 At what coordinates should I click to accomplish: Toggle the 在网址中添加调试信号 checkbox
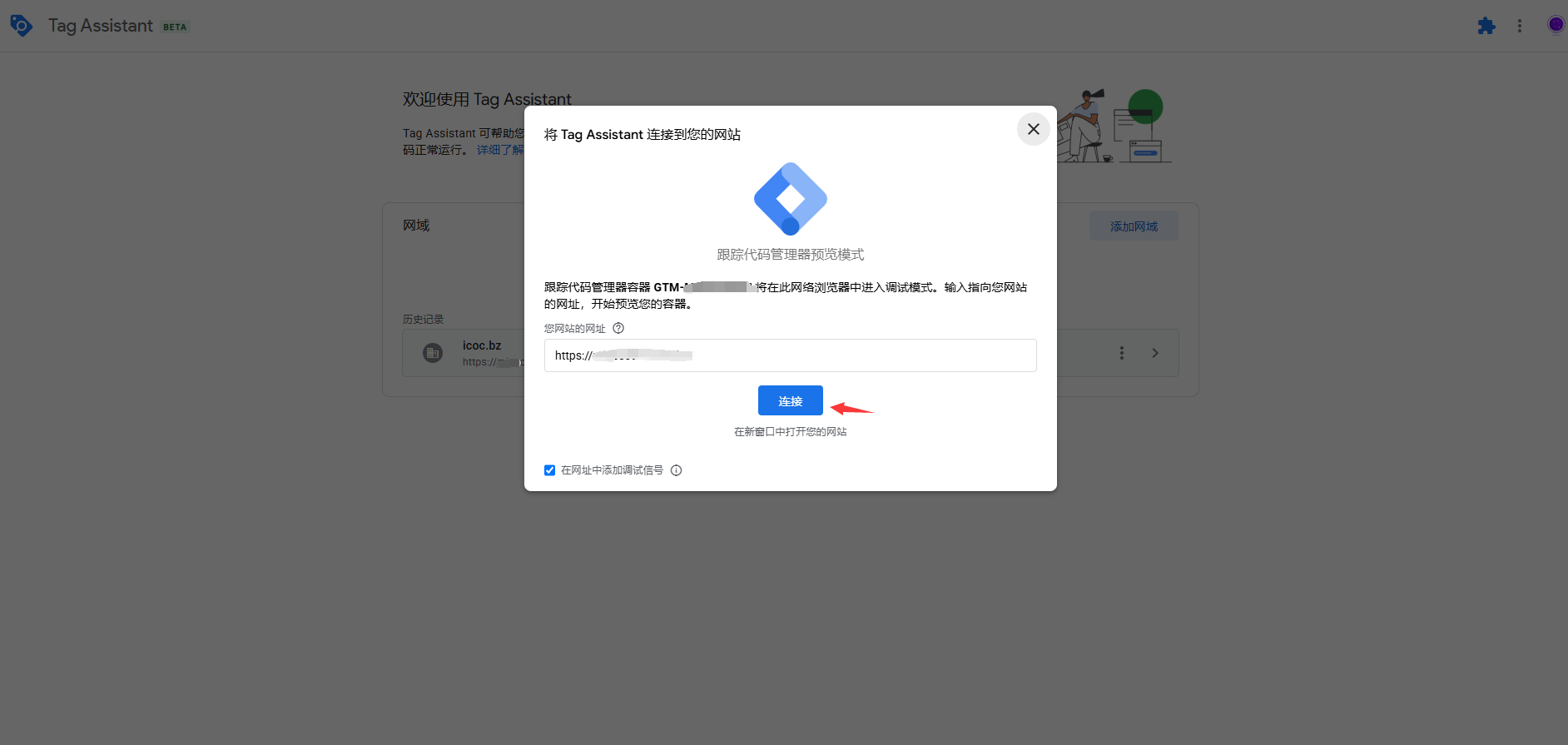click(550, 470)
